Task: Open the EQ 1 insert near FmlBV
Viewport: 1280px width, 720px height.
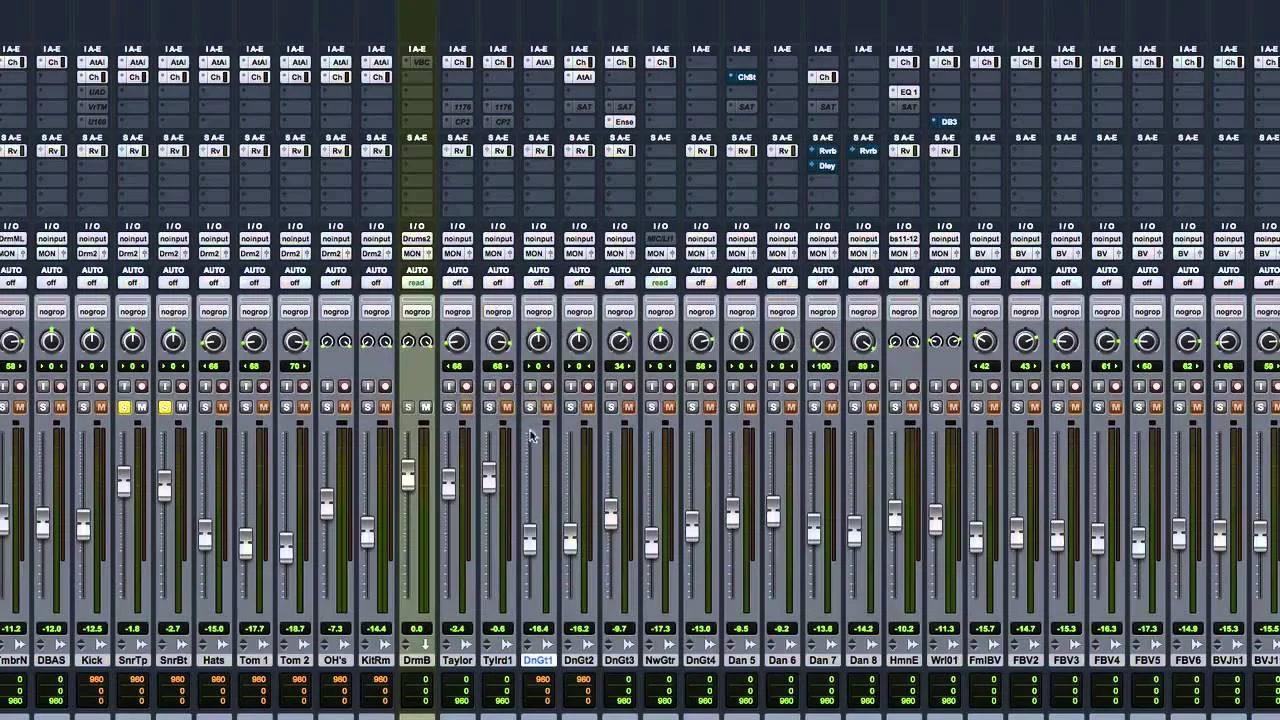Action: (905, 91)
